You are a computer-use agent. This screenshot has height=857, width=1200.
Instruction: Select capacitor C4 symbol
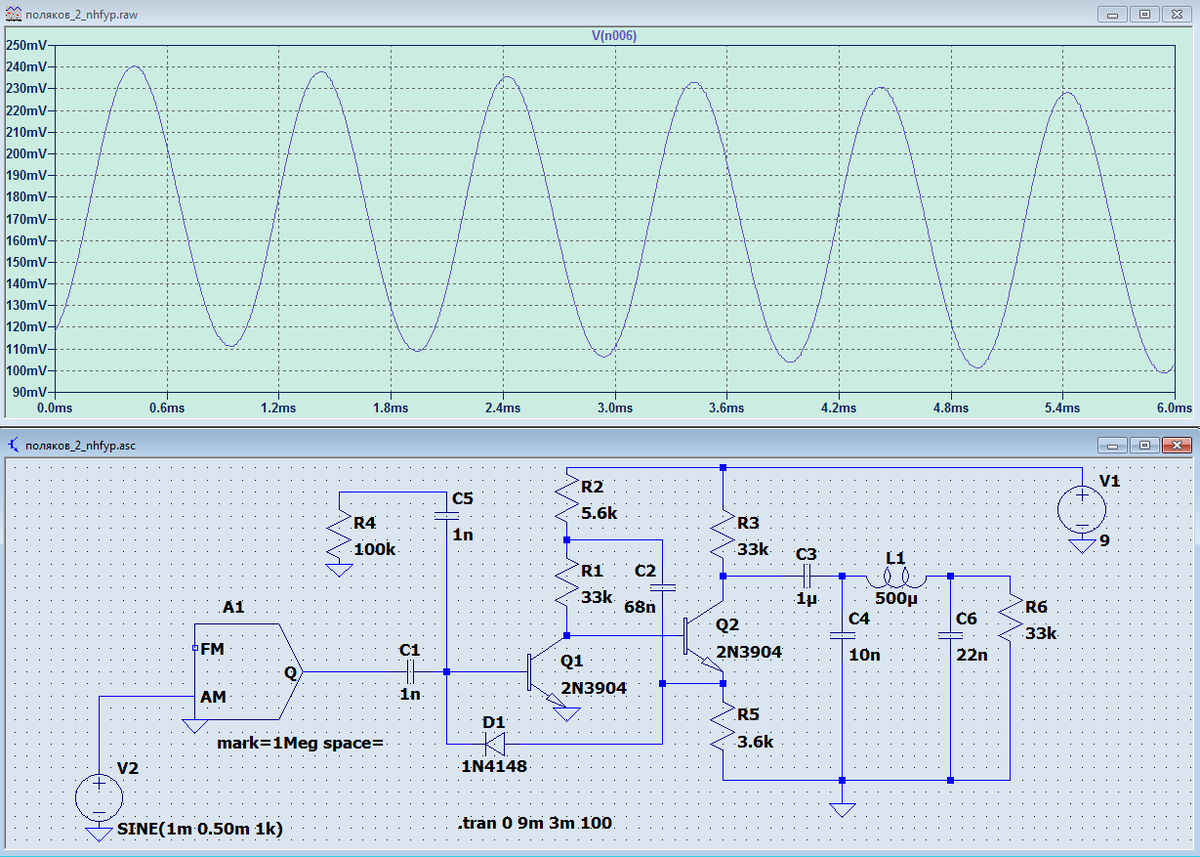coord(842,636)
